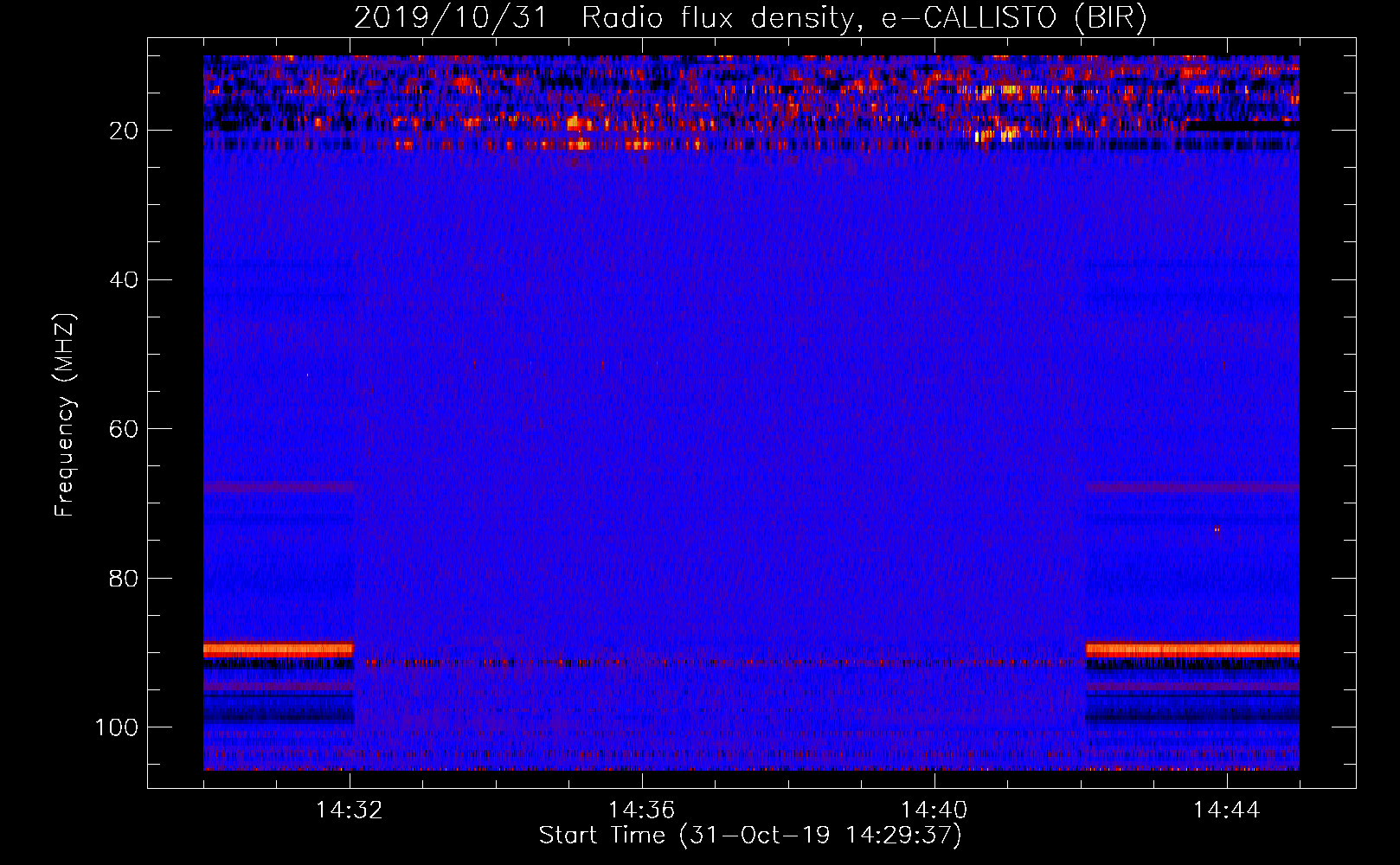
Task: Click the 20 MHz frequency label
Action: [124, 131]
